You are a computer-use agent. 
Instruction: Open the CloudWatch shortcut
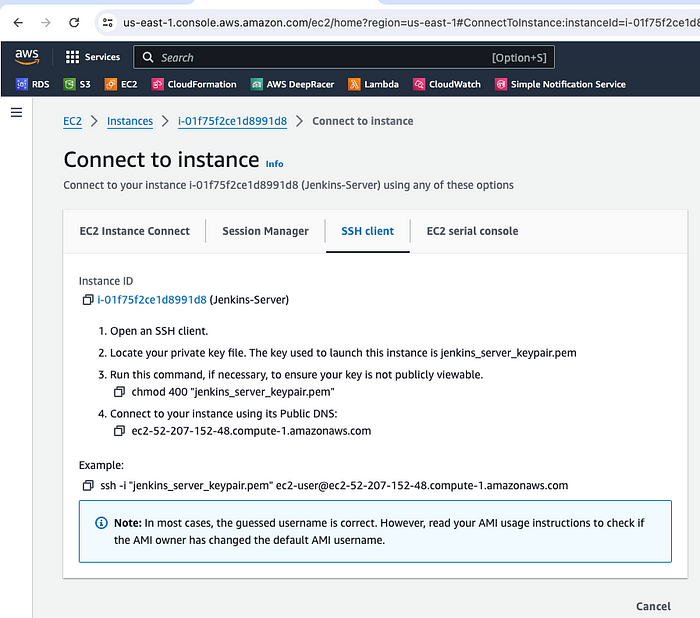pyautogui.click(x=447, y=84)
